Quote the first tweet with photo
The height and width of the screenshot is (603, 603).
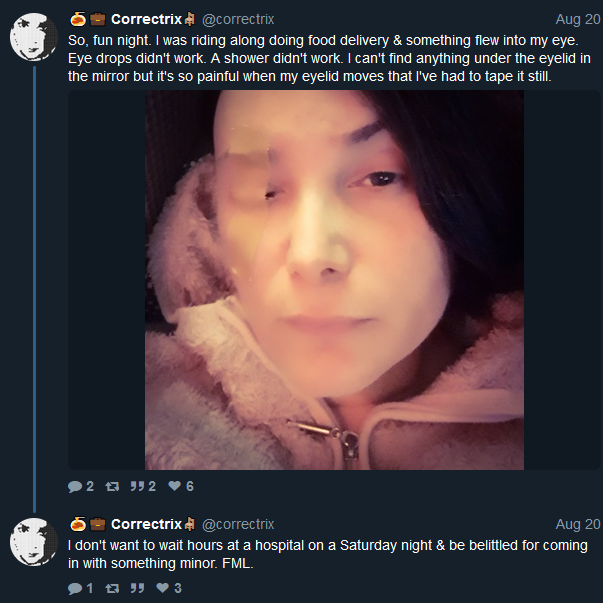(143, 486)
